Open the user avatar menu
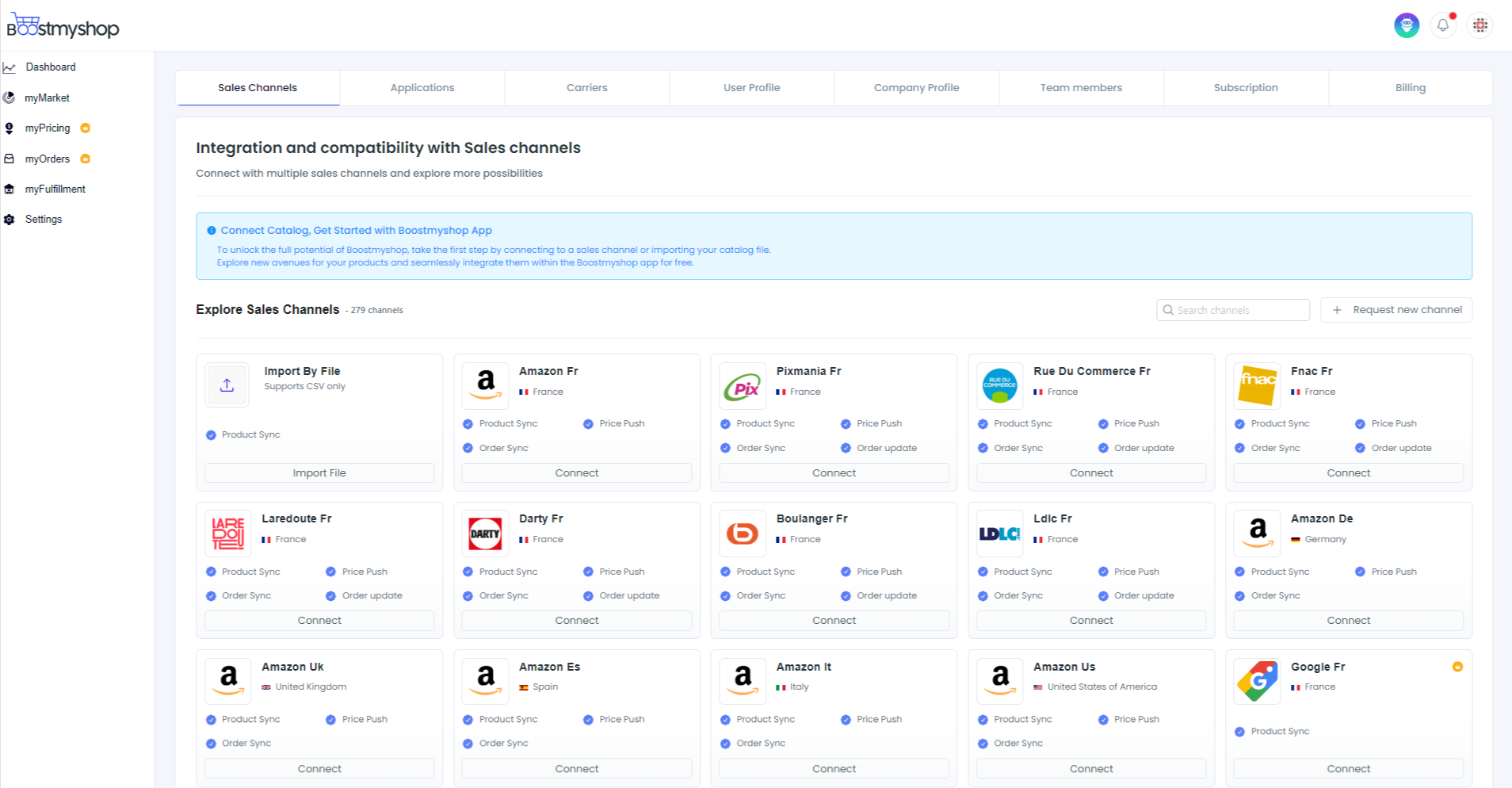The width and height of the screenshot is (1512, 788). click(1407, 25)
